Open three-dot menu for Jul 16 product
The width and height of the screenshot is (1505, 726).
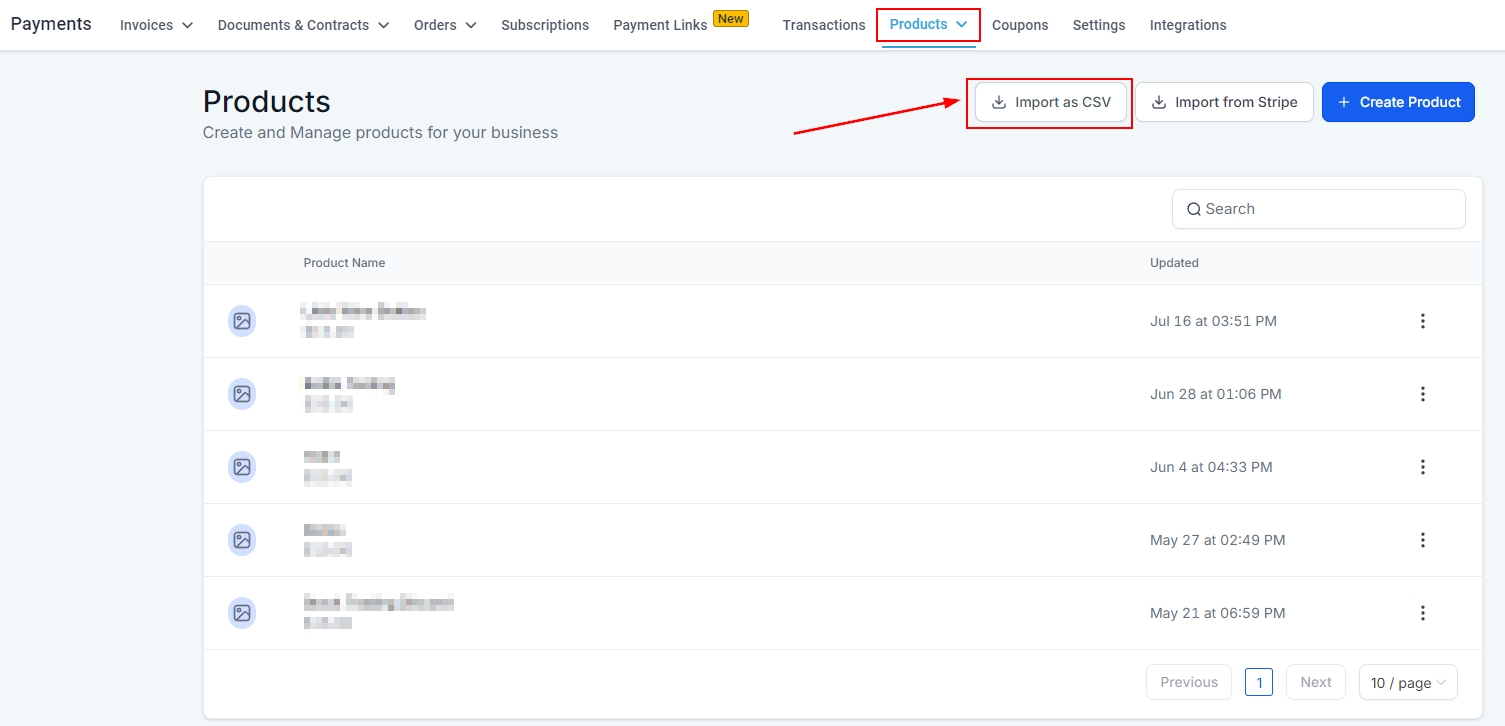click(x=1422, y=321)
